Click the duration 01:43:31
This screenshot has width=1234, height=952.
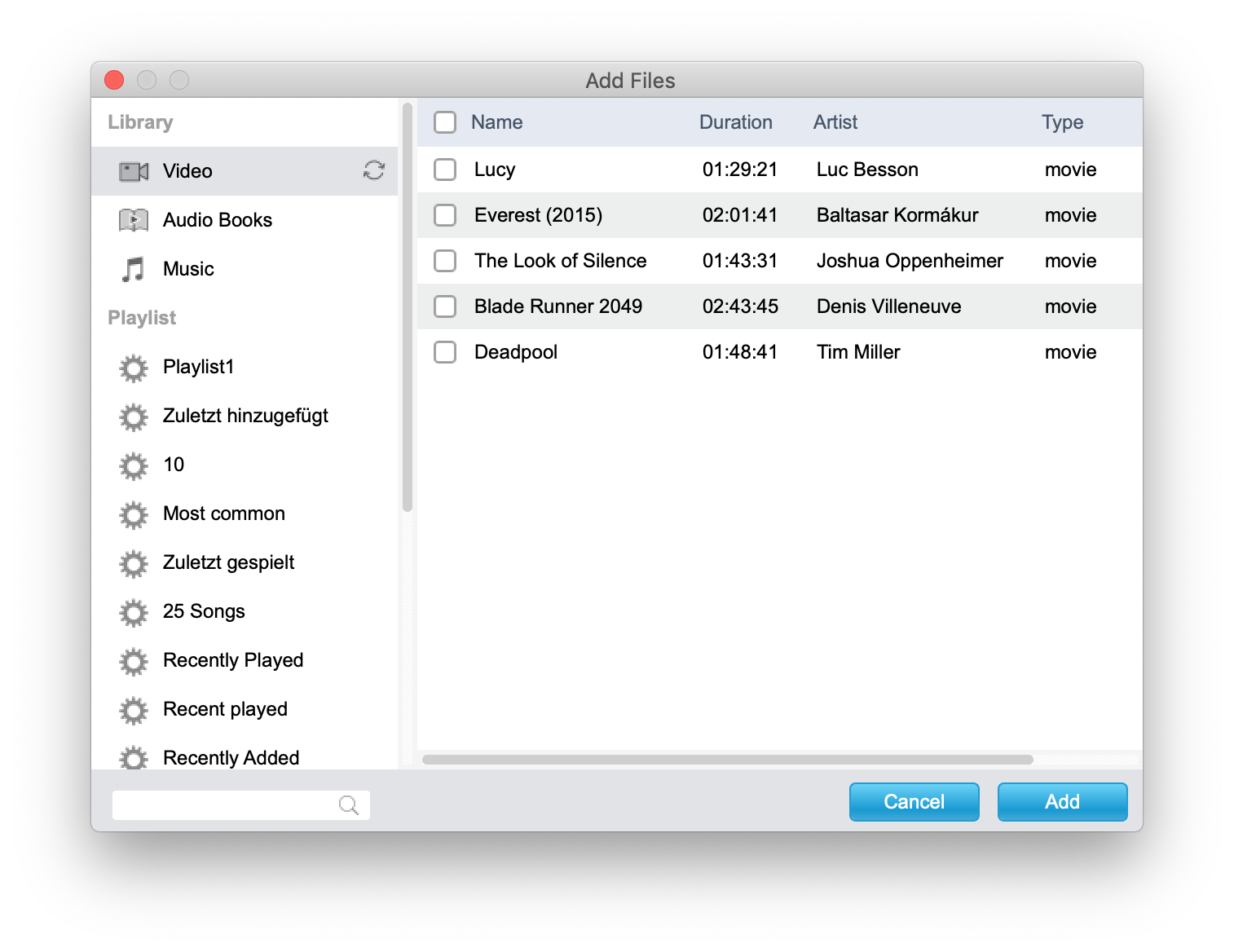740,261
